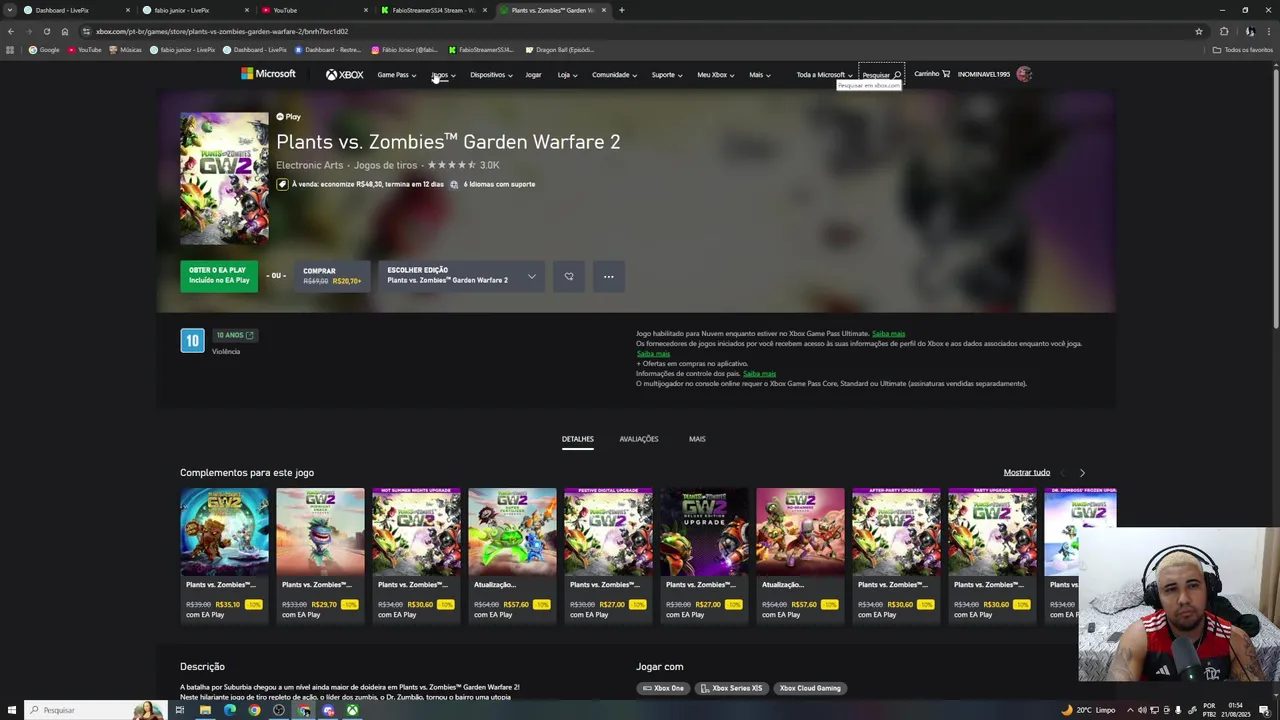Open Xbox app from the taskbar

(353, 710)
